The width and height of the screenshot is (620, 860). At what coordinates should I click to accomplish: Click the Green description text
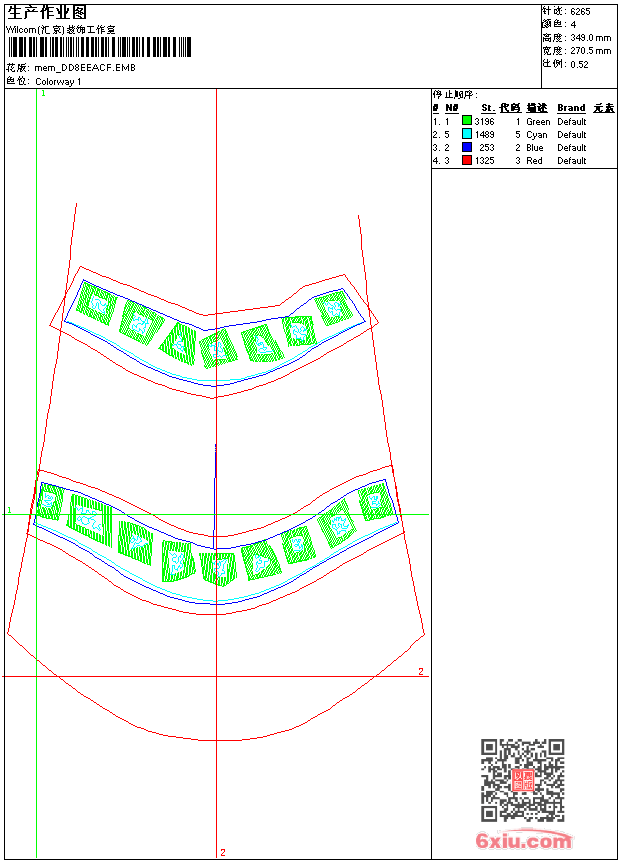[x=538, y=122]
